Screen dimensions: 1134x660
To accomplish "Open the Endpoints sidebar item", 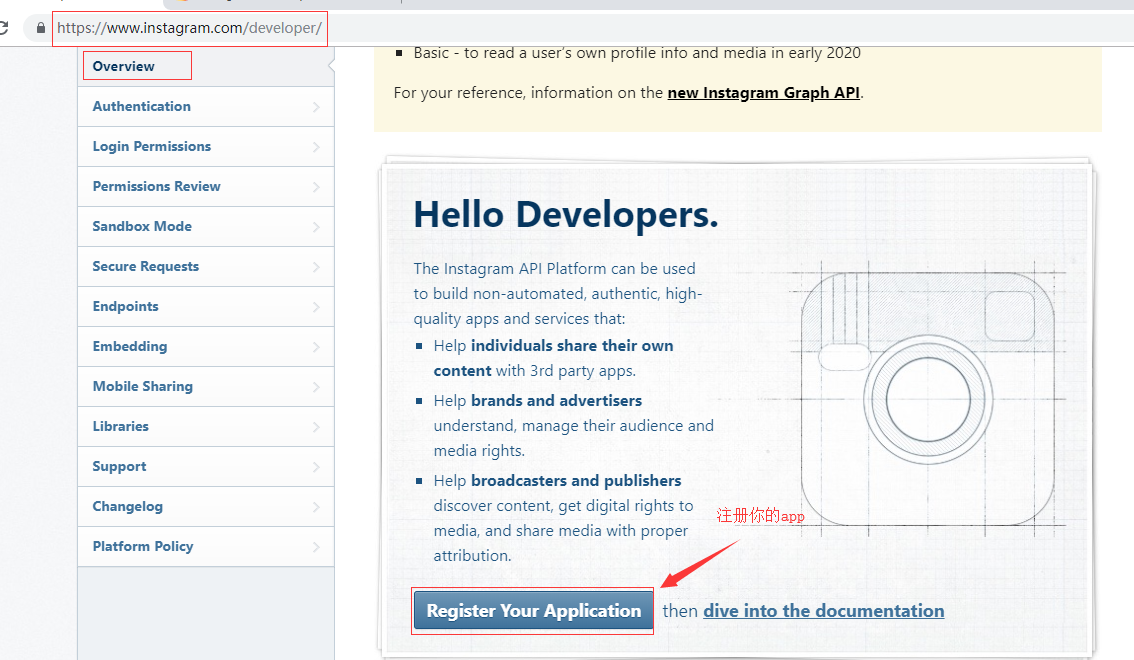I will pyautogui.click(x=205, y=307).
